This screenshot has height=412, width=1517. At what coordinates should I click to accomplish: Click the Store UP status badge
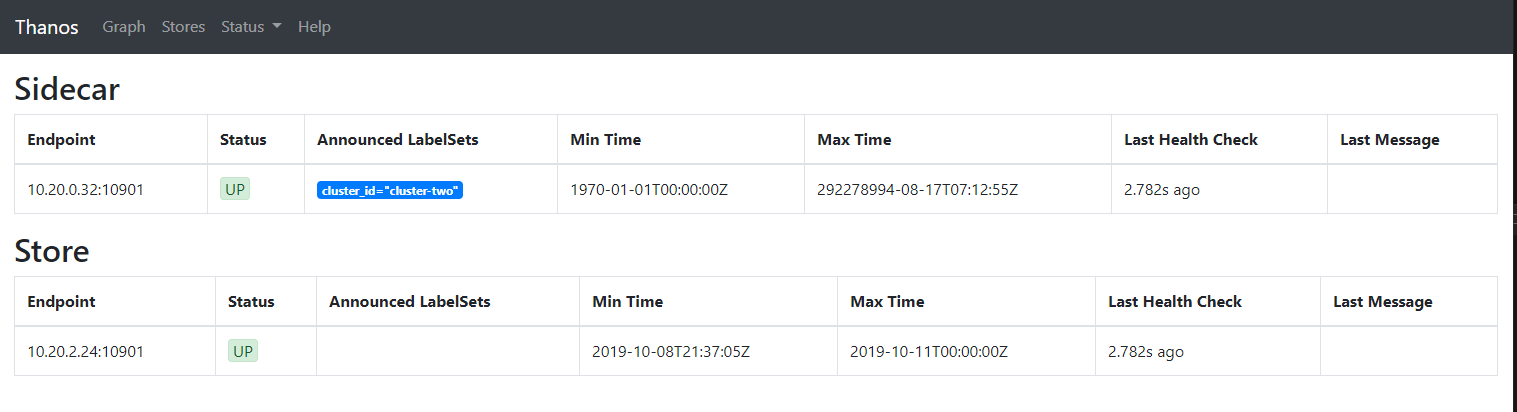pyautogui.click(x=243, y=351)
